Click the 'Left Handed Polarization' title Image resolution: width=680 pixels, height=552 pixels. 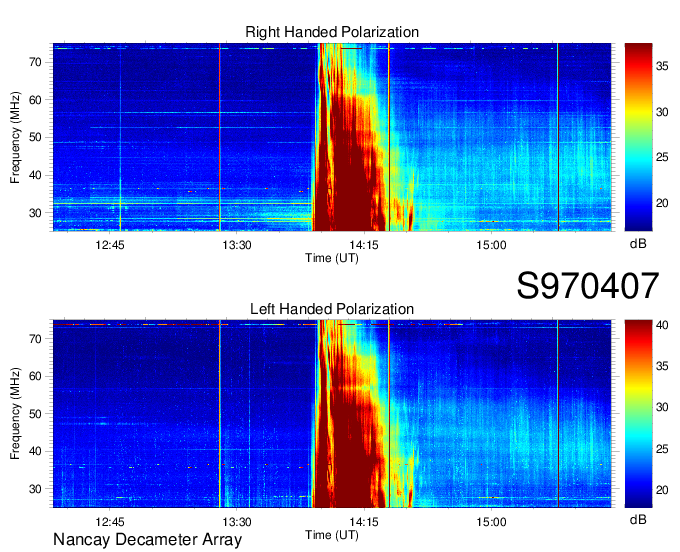pos(332,309)
